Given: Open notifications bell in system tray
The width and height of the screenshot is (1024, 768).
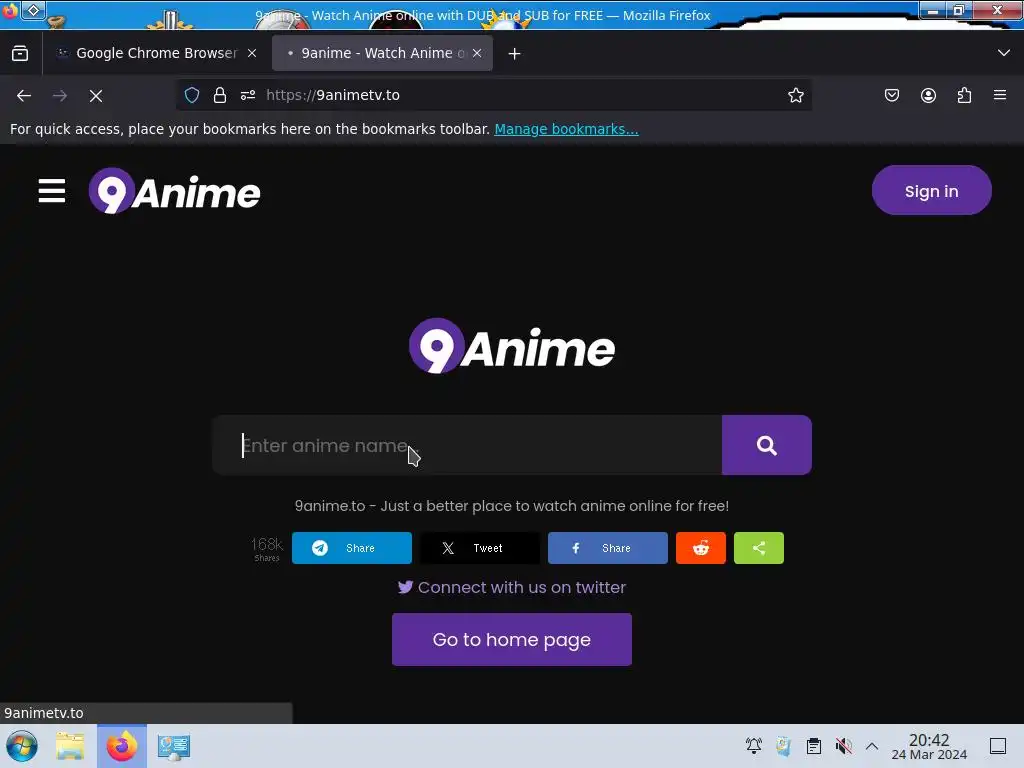Looking at the screenshot, I should pos(754,745).
